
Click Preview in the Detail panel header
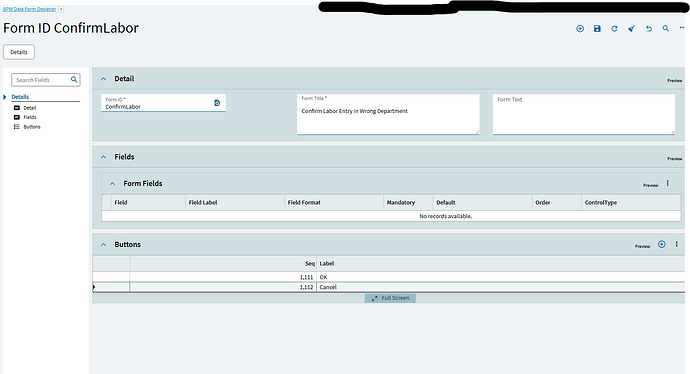click(x=675, y=81)
